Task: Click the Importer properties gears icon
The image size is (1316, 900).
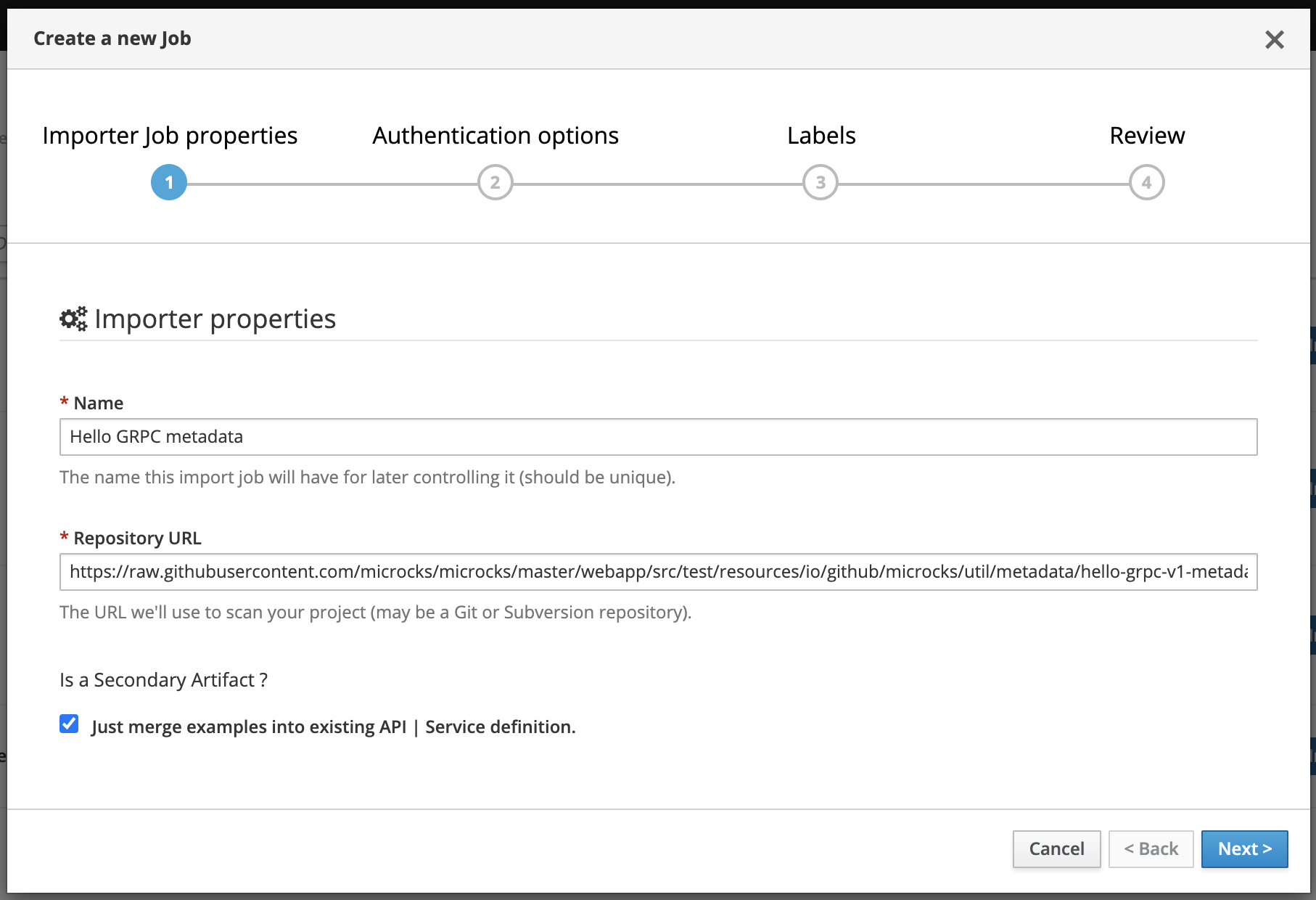Action: tap(73, 318)
